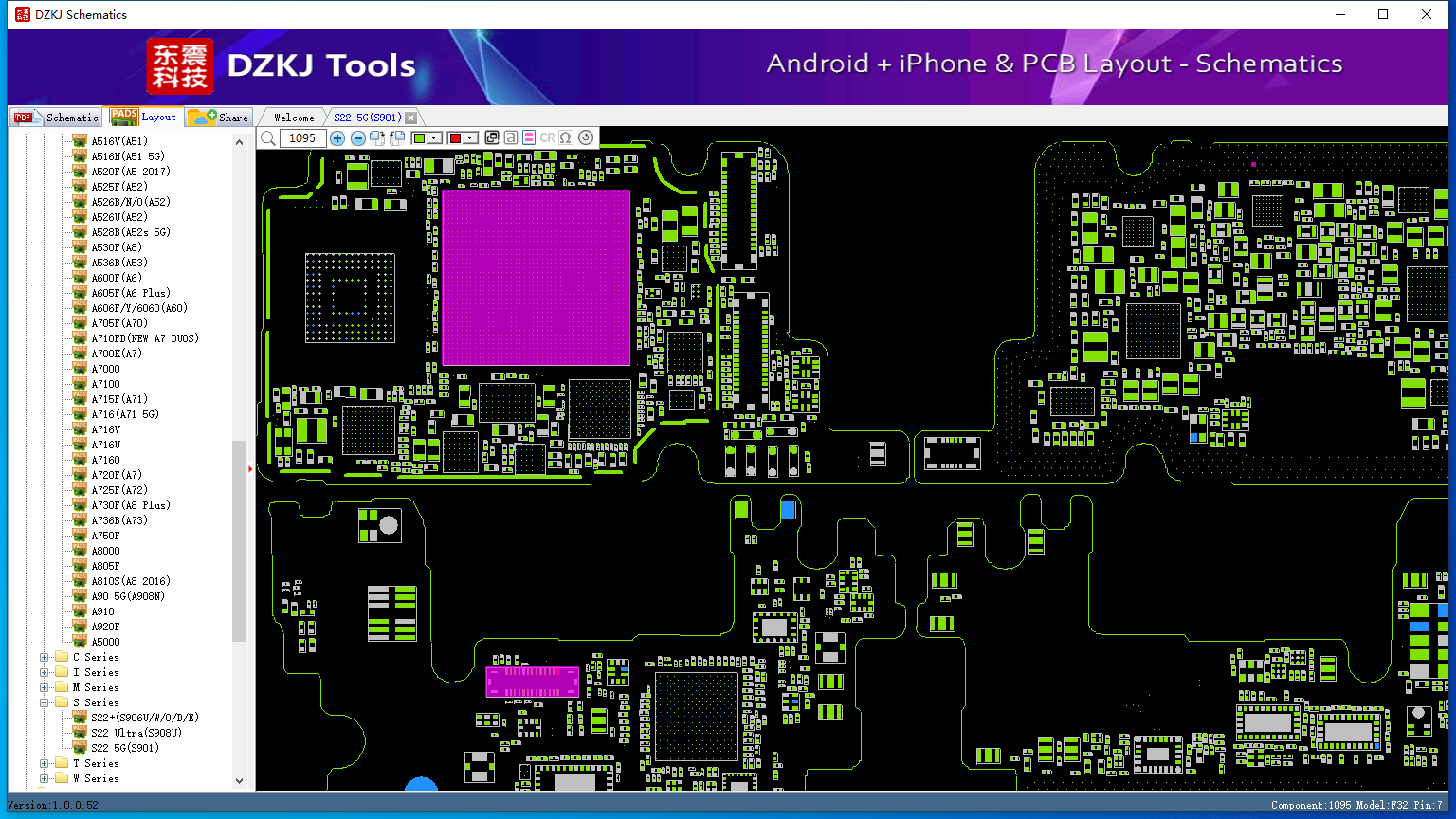Click the DZKJ Tools red logo
Screen dimensions: 1456x819
(180, 66)
